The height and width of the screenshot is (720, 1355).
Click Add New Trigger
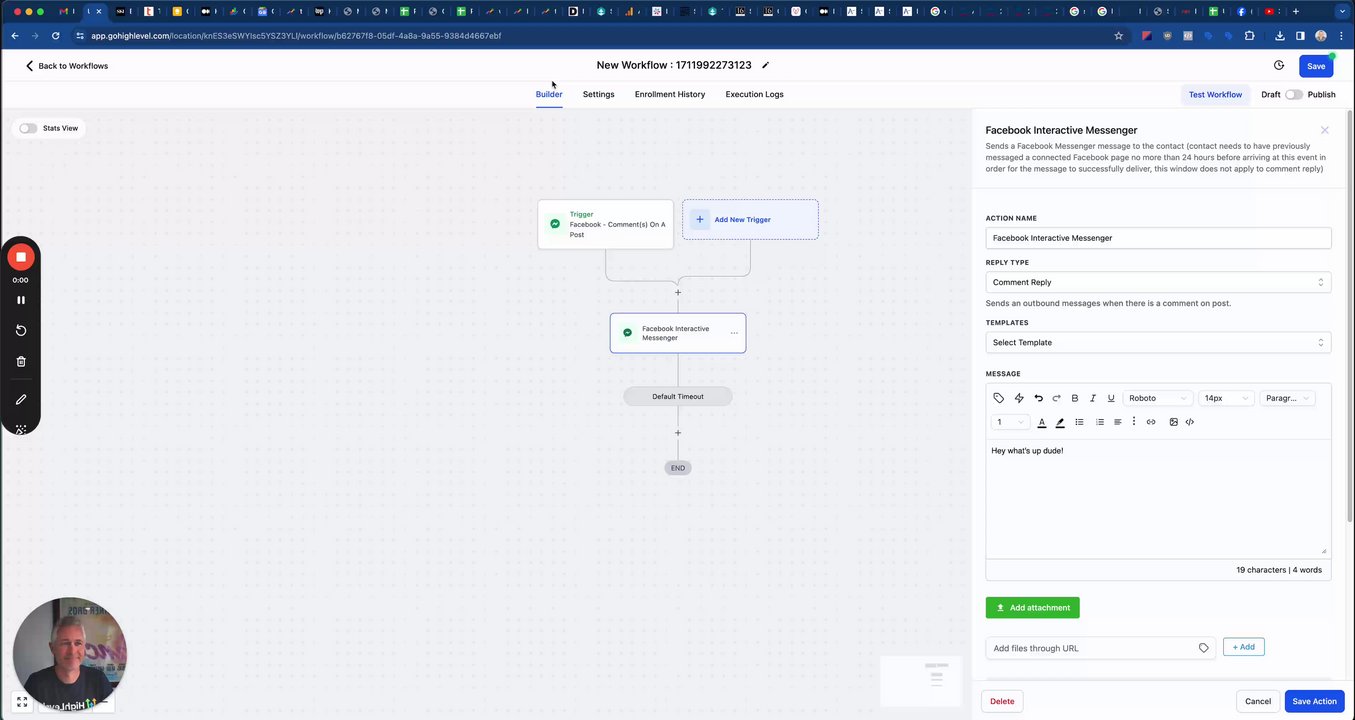click(x=750, y=219)
